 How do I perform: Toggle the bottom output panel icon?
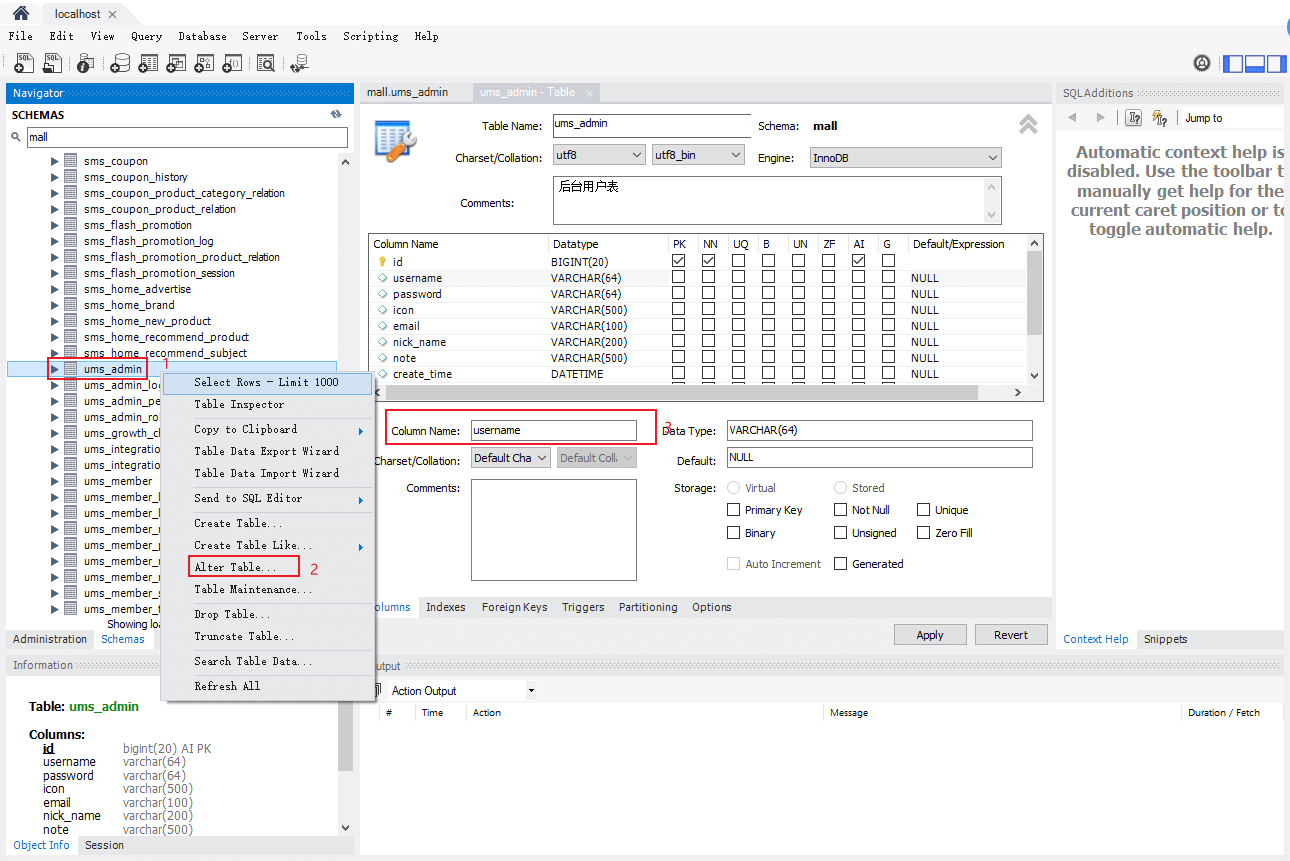(x=1255, y=63)
